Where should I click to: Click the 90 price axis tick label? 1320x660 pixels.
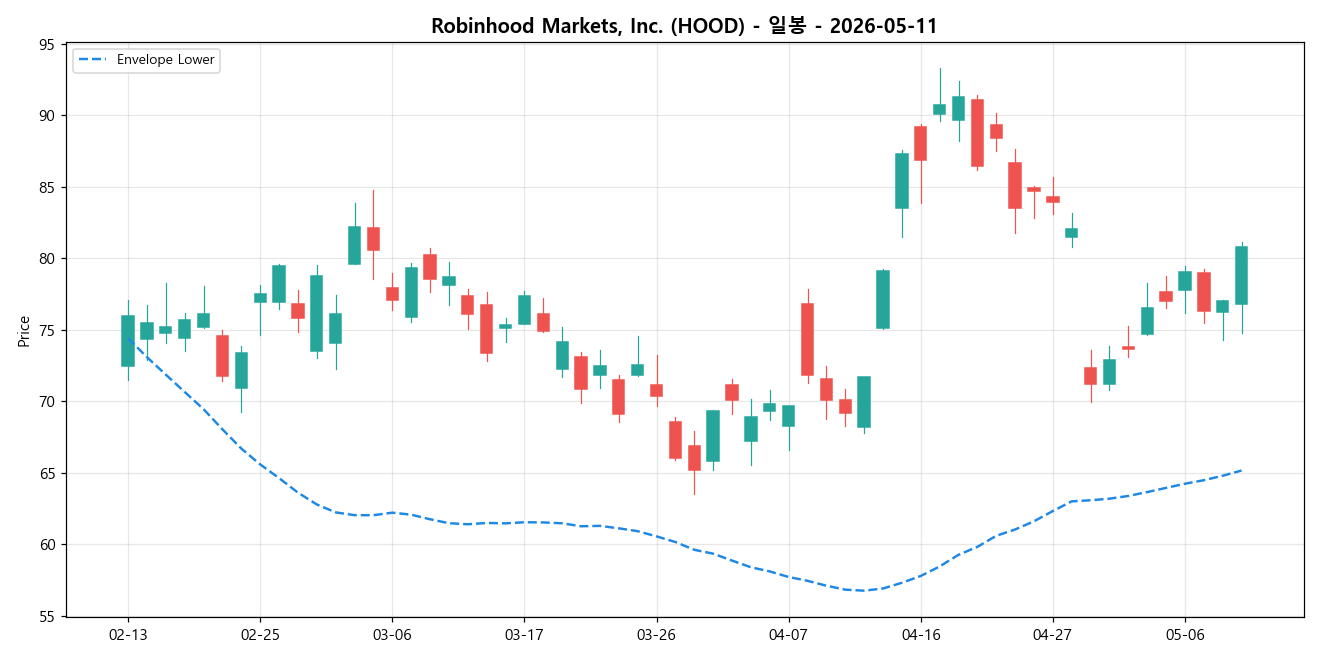(49, 116)
